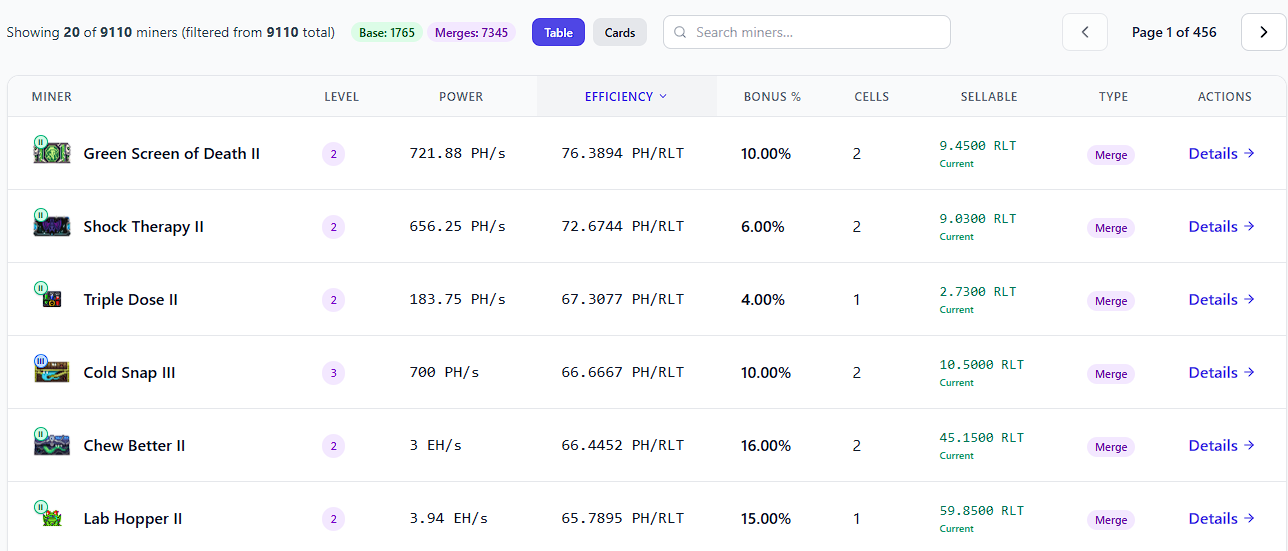Click the 45.1500 RLT sellable price
The image size is (1288, 551).
point(982,437)
